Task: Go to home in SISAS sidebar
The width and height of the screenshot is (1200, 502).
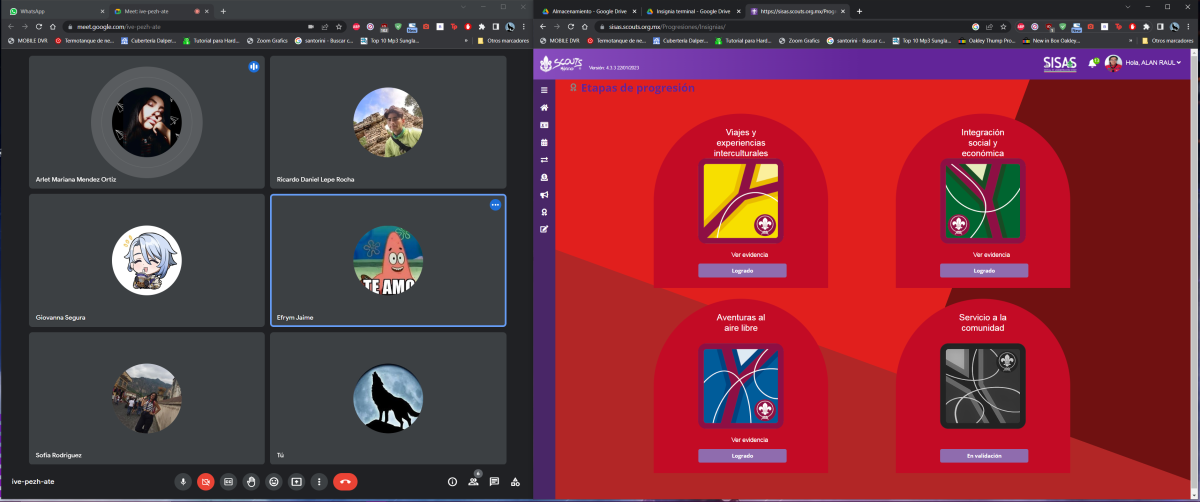Action: [544, 107]
